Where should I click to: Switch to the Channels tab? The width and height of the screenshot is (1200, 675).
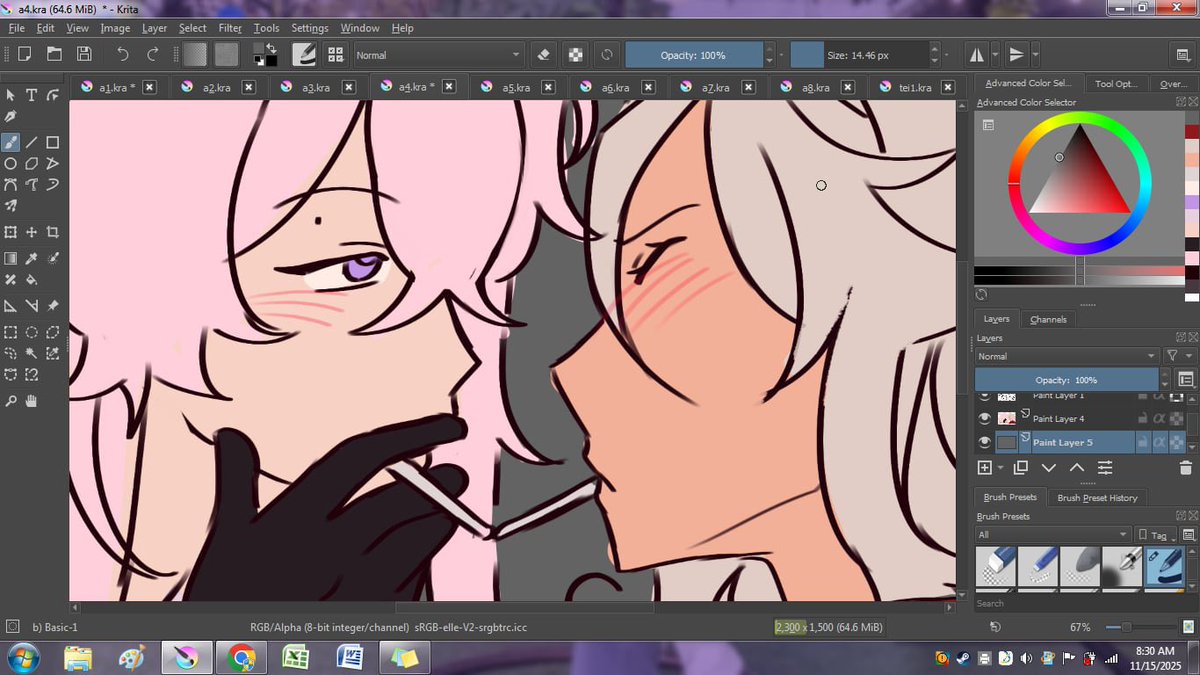1048,319
